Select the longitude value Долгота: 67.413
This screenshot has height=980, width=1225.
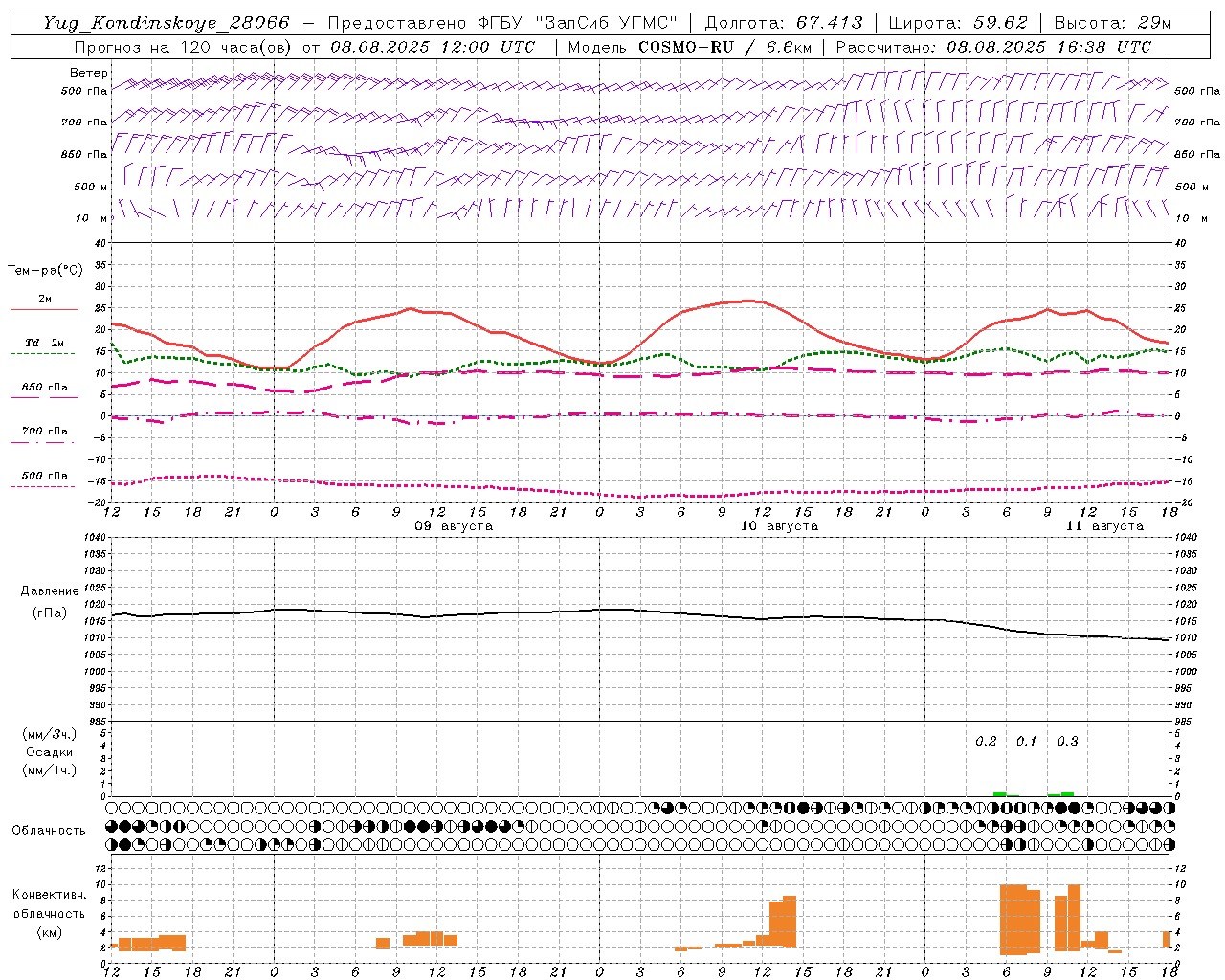[784, 23]
